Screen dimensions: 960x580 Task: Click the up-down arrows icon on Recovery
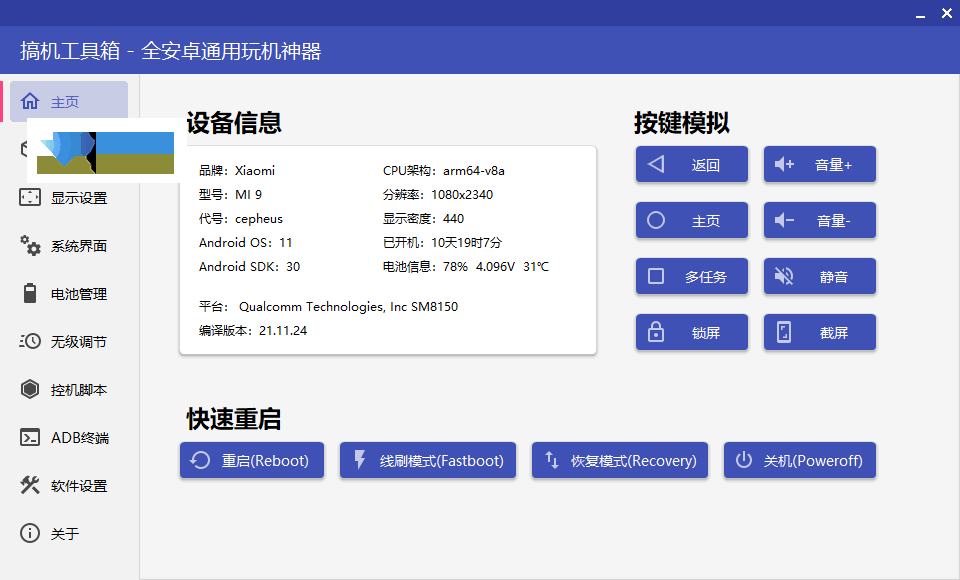[552, 460]
